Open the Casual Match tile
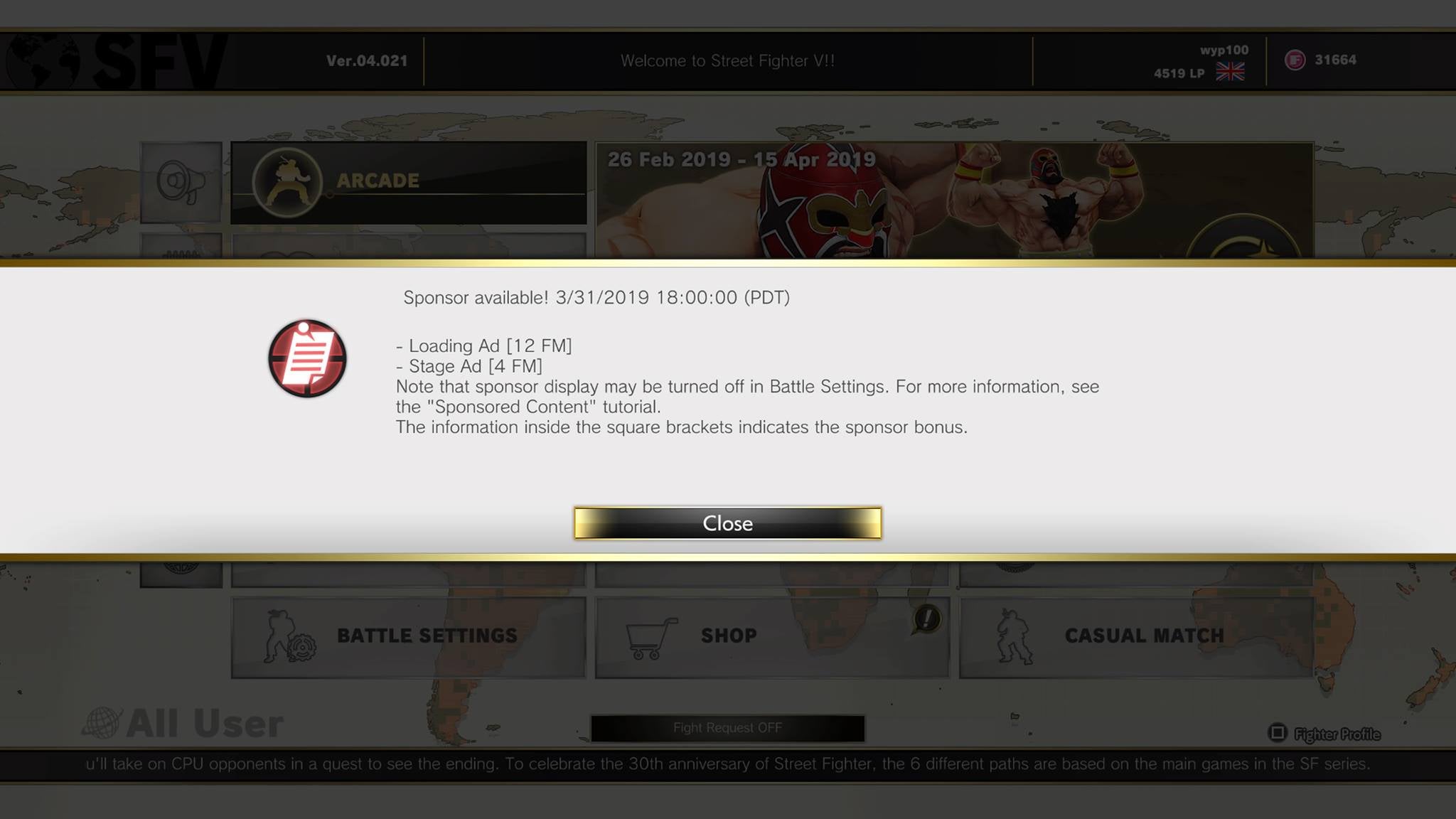Image resolution: width=1456 pixels, height=819 pixels. pos(1136,637)
